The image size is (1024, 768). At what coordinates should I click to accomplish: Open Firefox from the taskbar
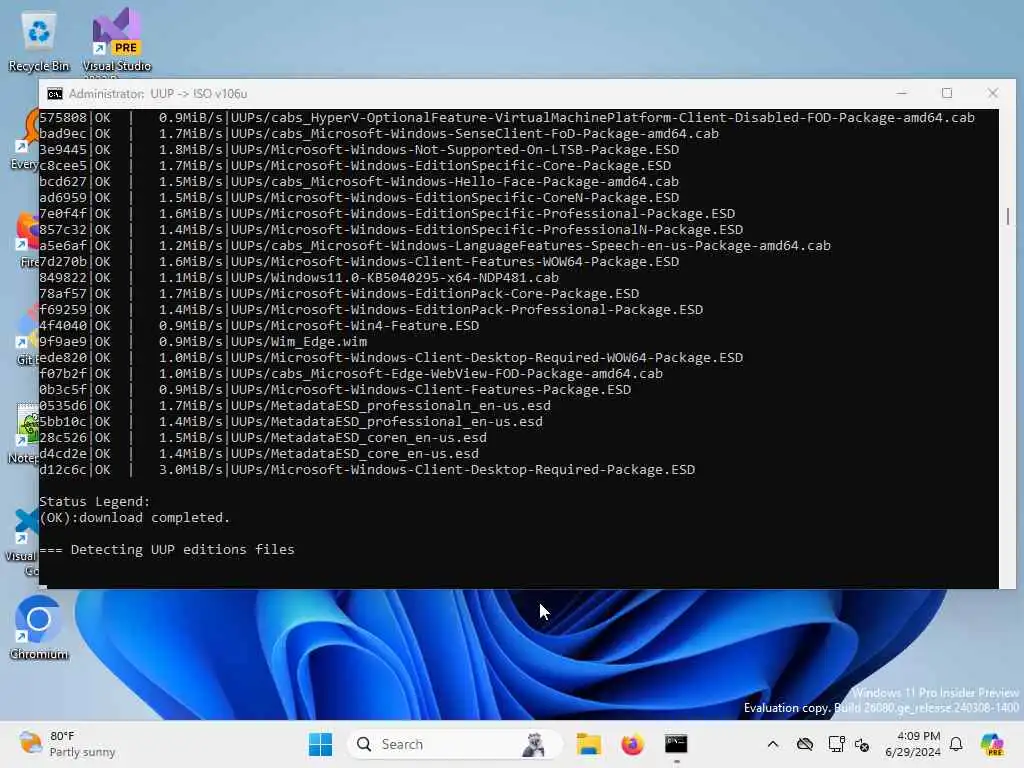point(632,744)
